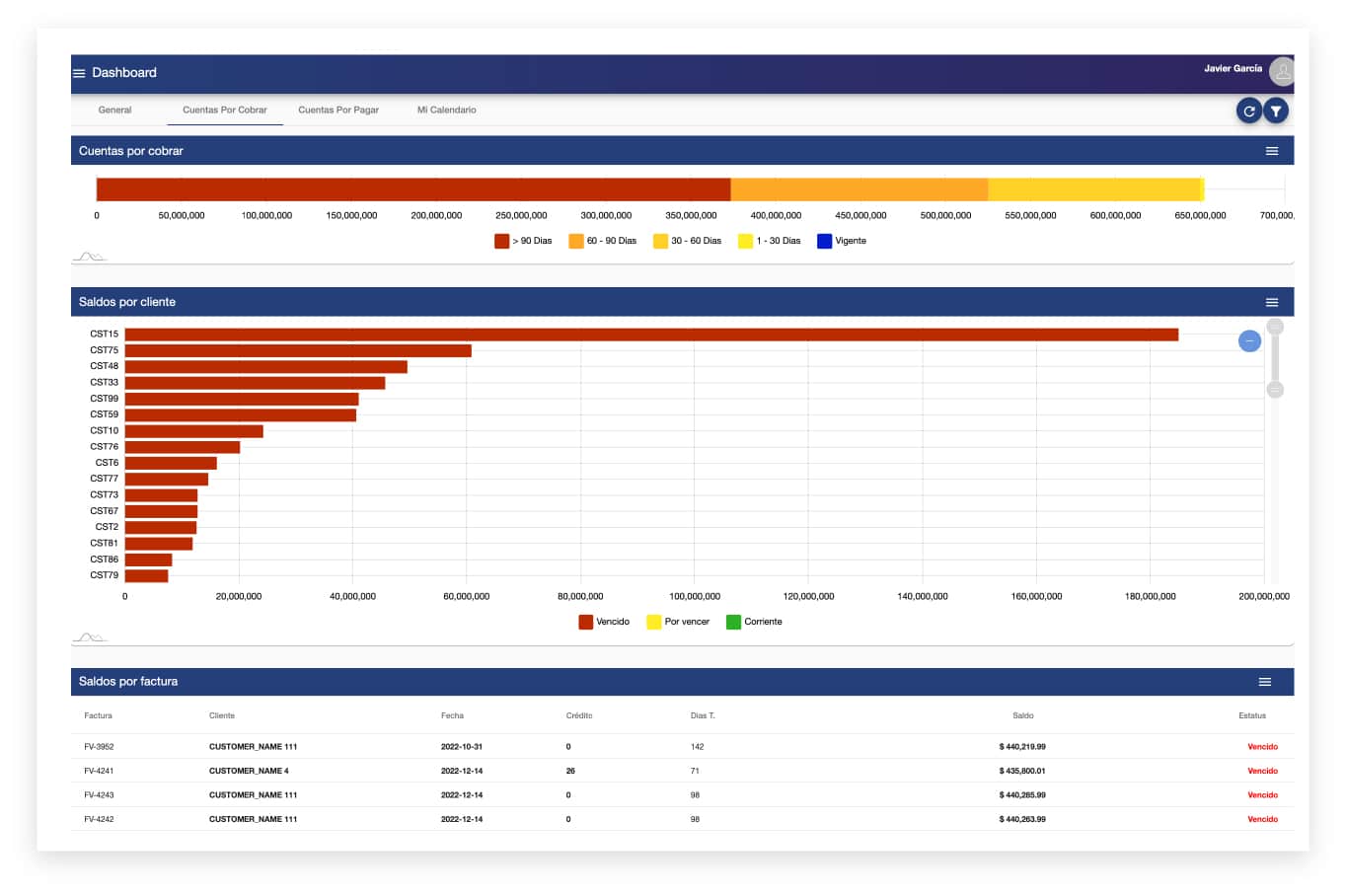Open the Cuentas por cobrar panel menu
The height and width of the screenshot is (896, 1346).
pyautogui.click(x=1272, y=150)
